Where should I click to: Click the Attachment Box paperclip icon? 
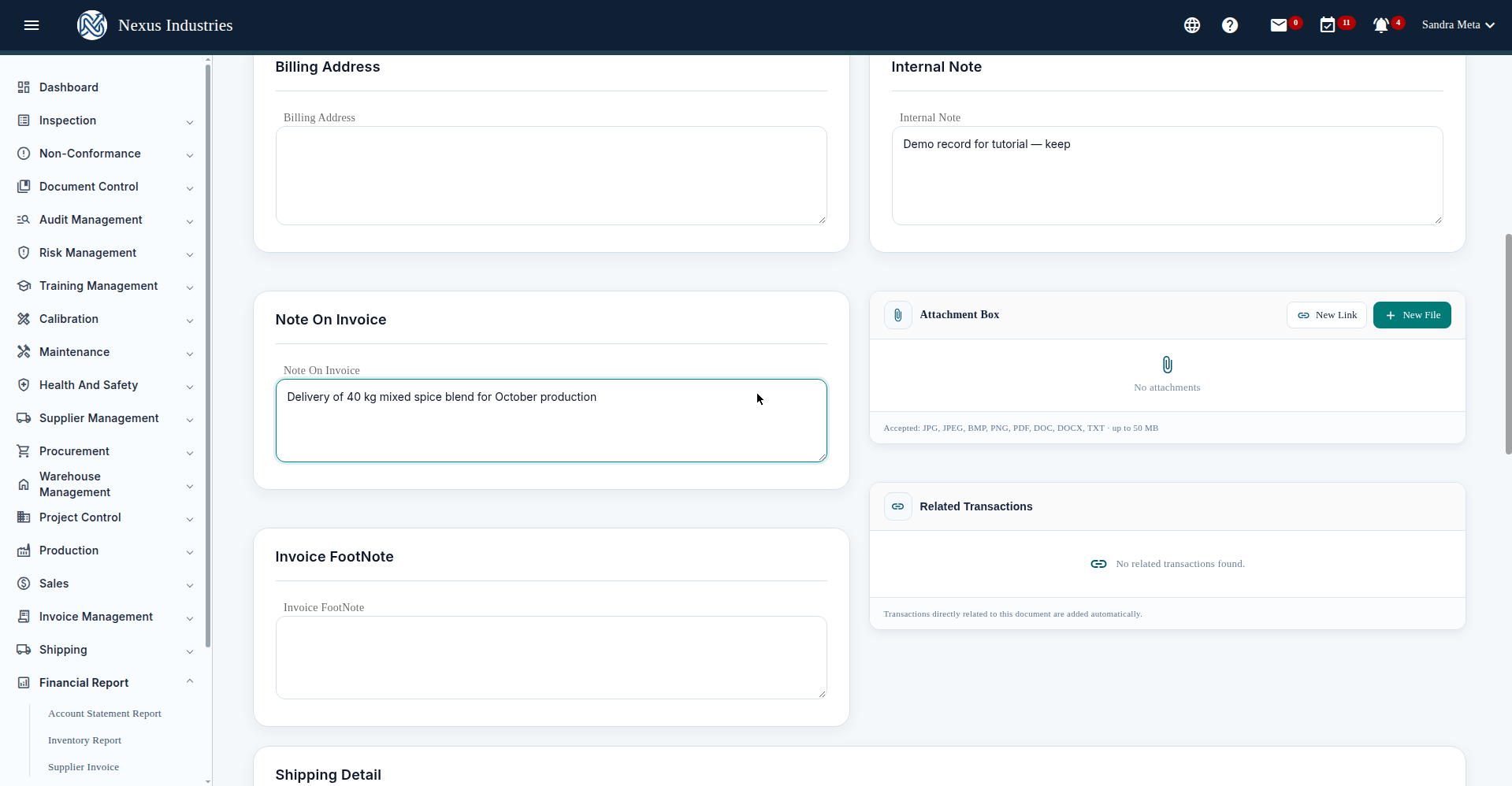pos(898,315)
